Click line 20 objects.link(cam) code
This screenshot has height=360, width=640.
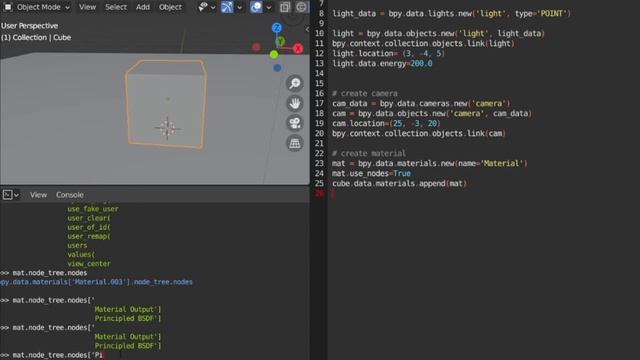click(x=419, y=133)
